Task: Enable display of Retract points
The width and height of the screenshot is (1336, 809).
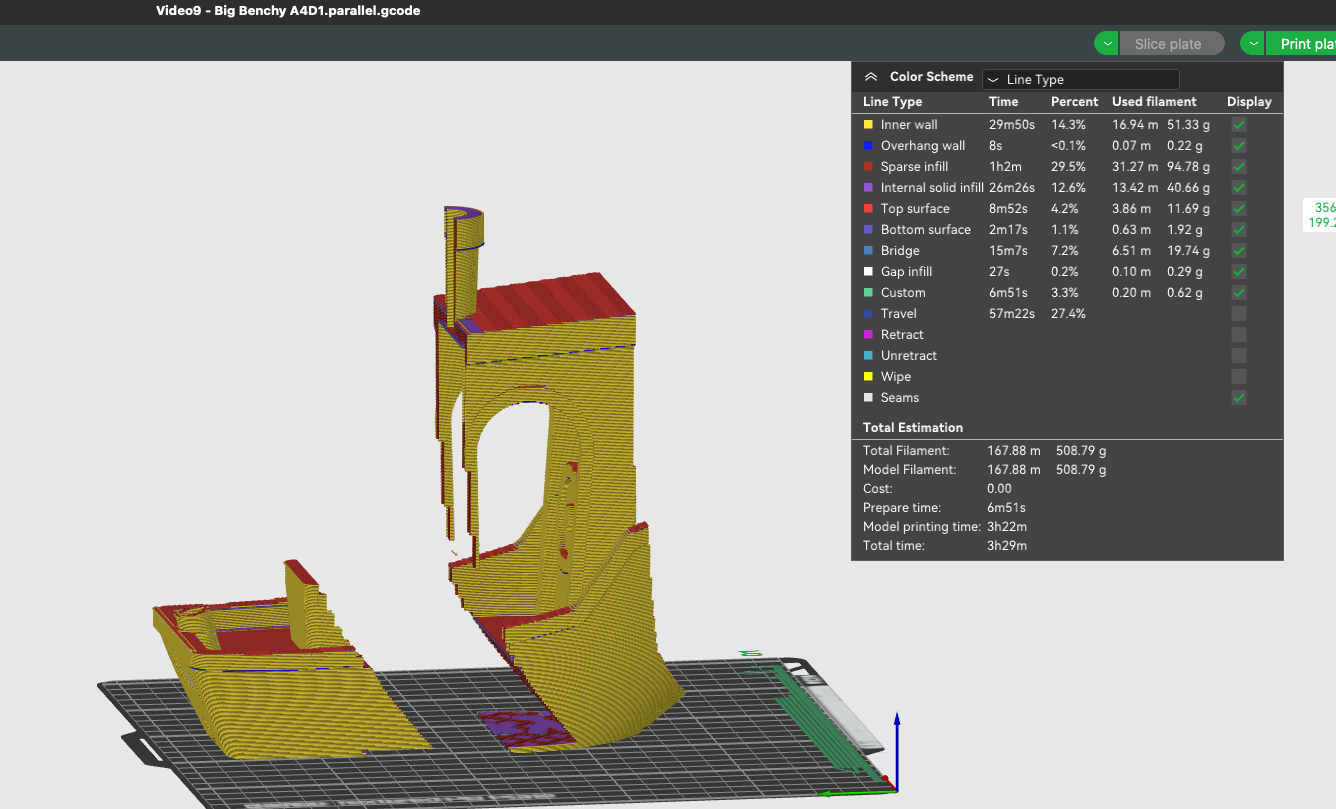Action: pyautogui.click(x=1239, y=335)
